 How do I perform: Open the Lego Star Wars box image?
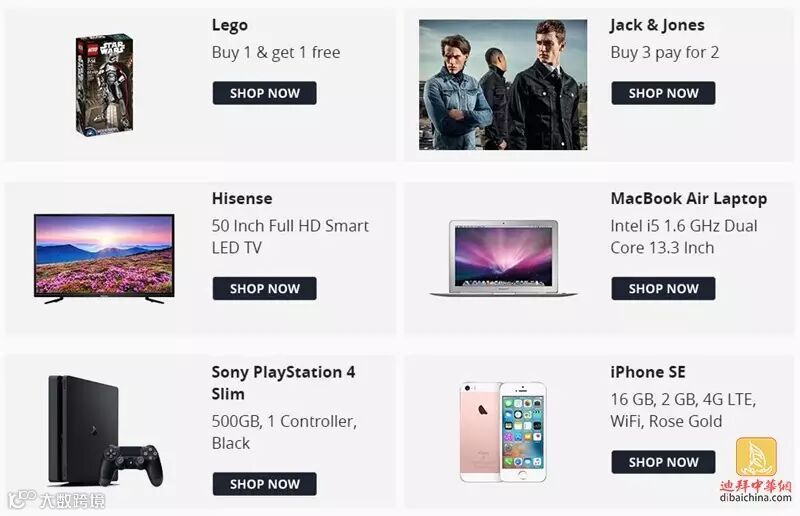[x=104, y=85]
